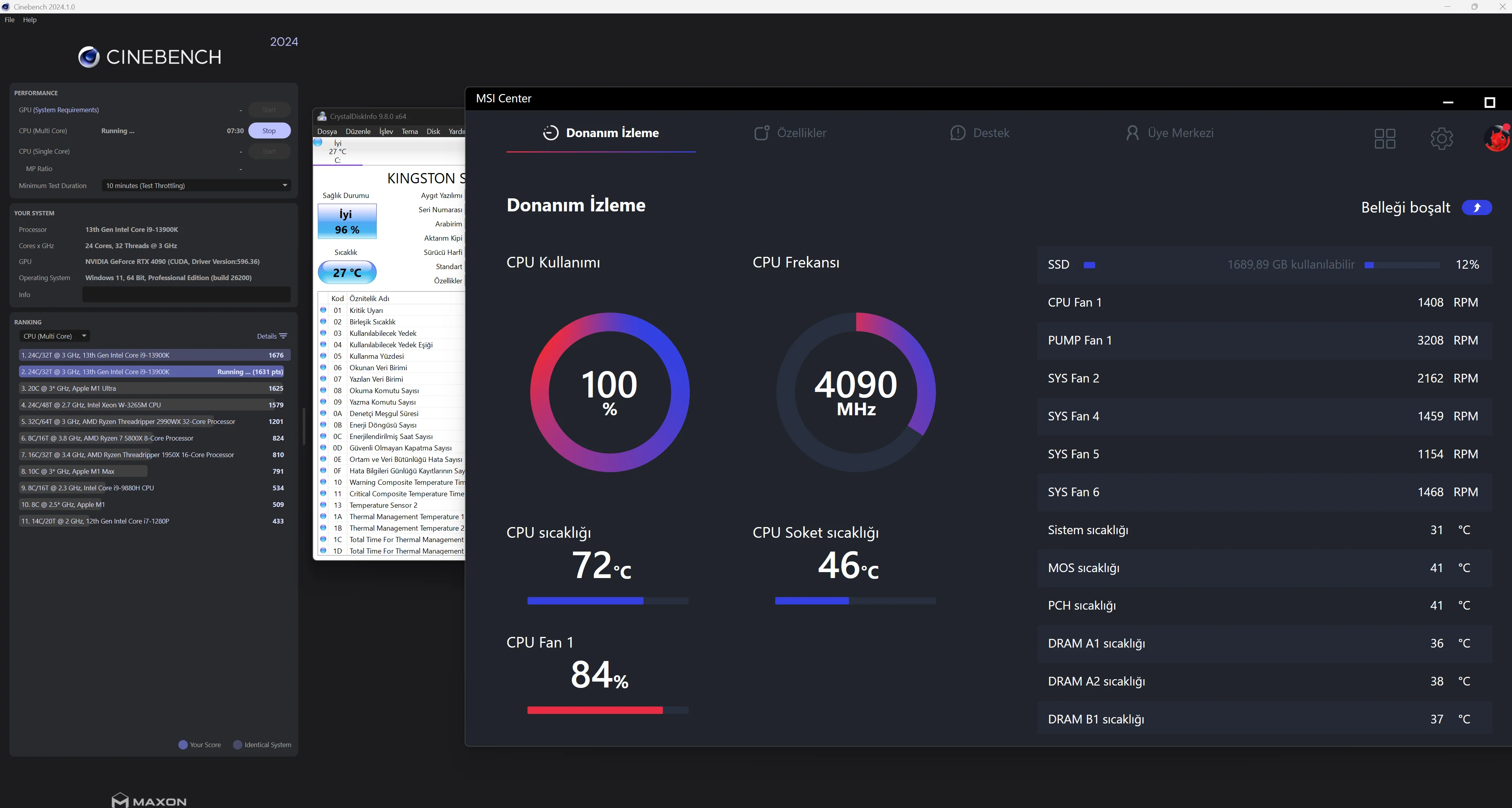
Task: Click the PUMP Fan 1 row
Action: [1264, 341]
